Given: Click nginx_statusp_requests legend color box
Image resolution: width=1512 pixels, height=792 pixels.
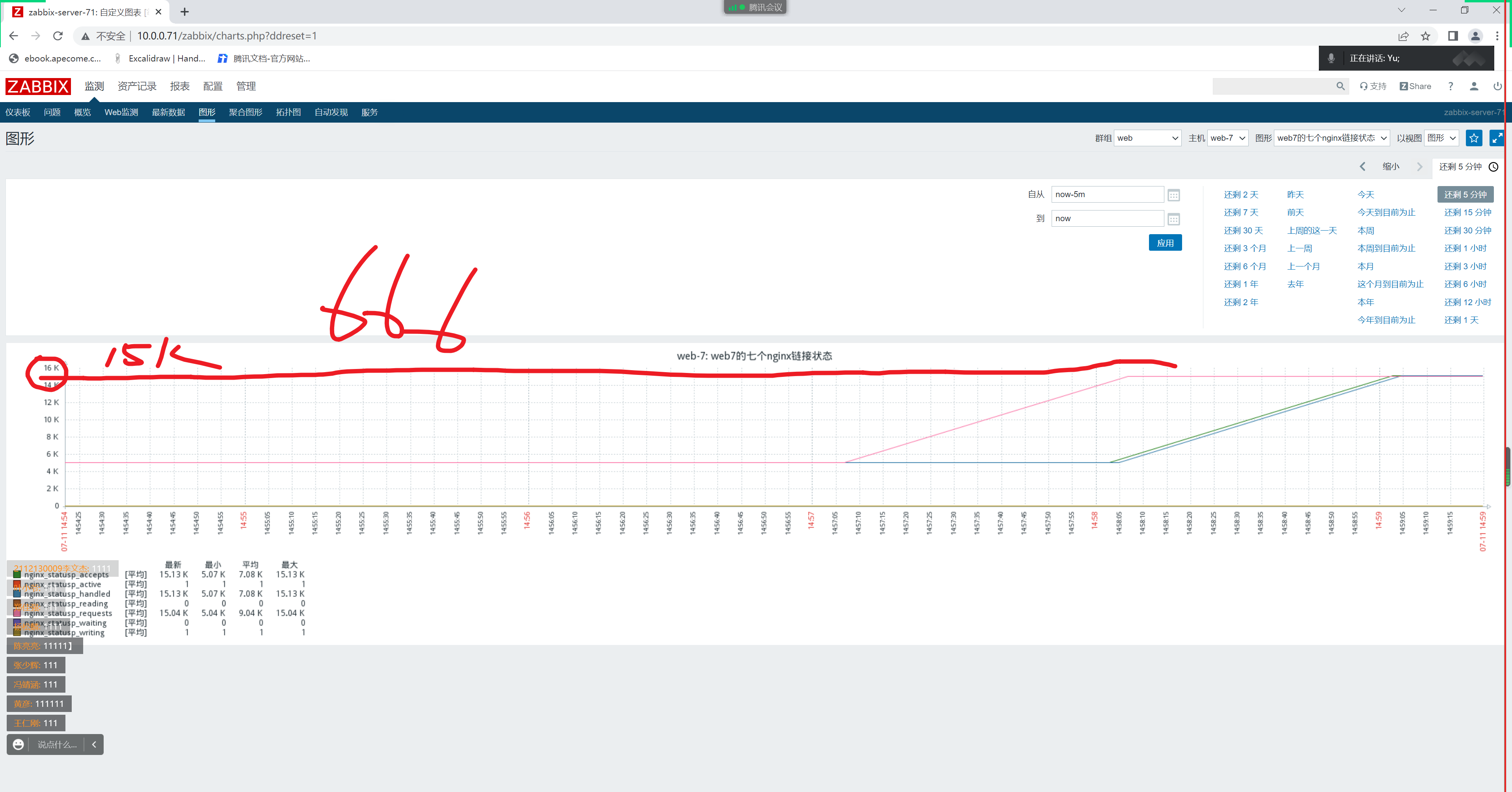Looking at the screenshot, I should tap(17, 613).
